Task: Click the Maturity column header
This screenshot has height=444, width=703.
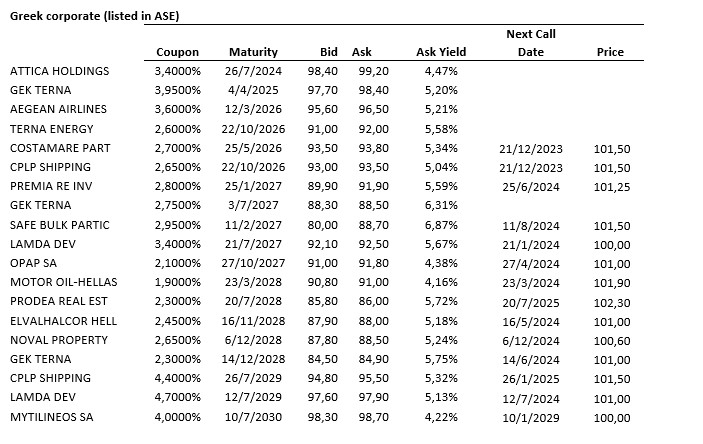Action: 253,52
